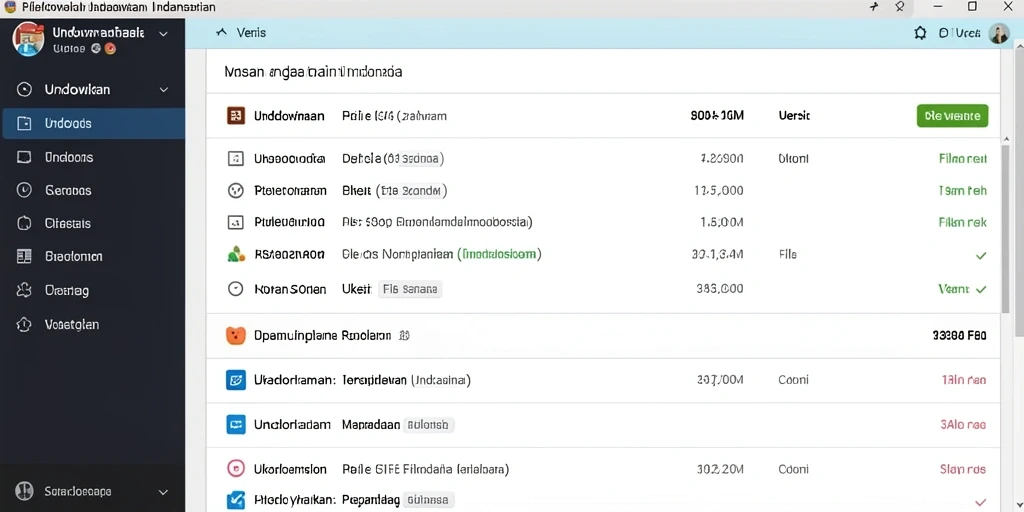Click the pink Ukorloemsion row icon
The width and height of the screenshot is (1024, 512).
click(235, 469)
